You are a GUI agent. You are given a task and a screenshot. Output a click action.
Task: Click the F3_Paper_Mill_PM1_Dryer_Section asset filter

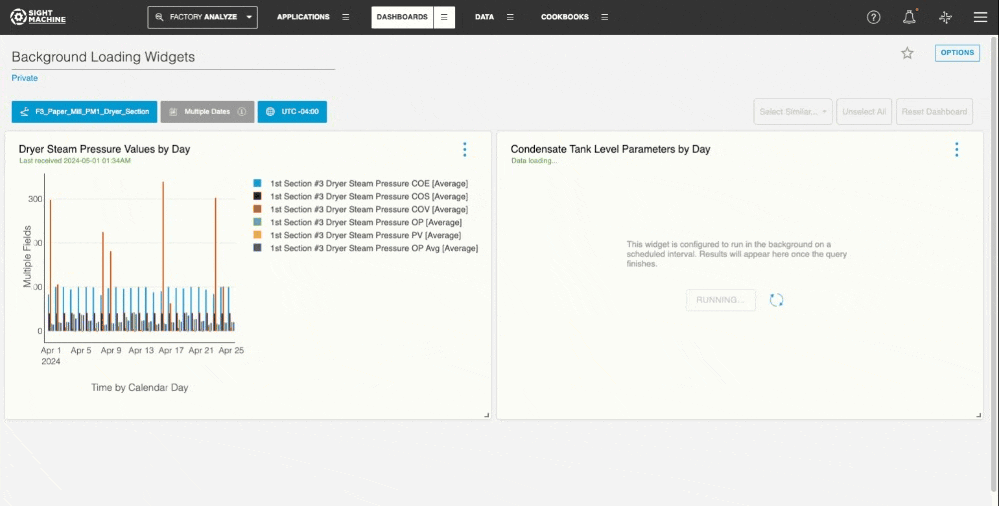pos(84,112)
